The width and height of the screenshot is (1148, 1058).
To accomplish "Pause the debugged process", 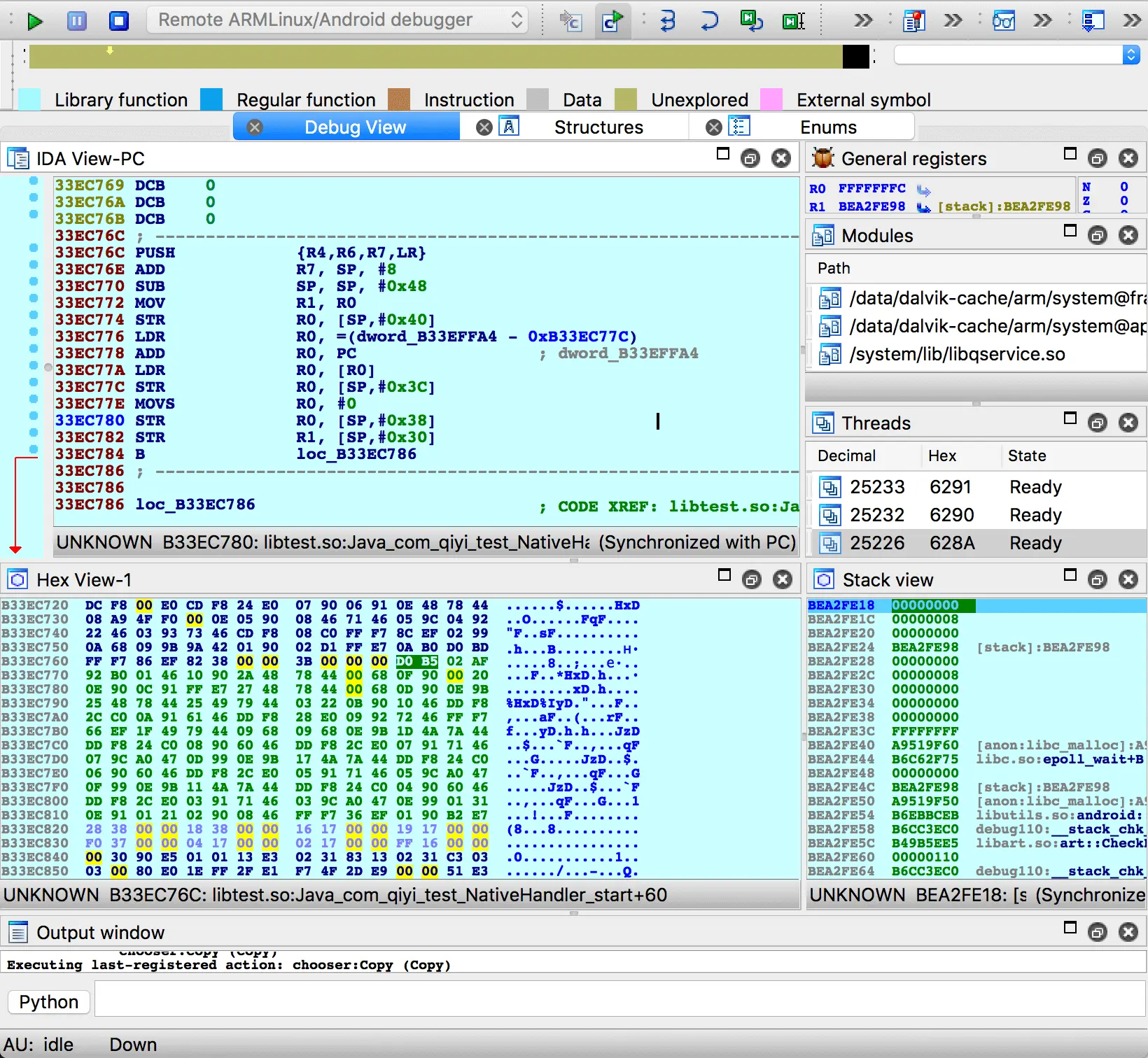I will point(77,21).
